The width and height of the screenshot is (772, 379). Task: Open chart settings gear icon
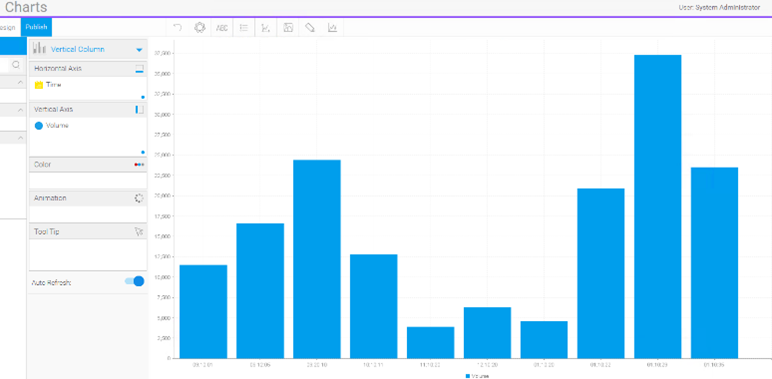pos(199,28)
